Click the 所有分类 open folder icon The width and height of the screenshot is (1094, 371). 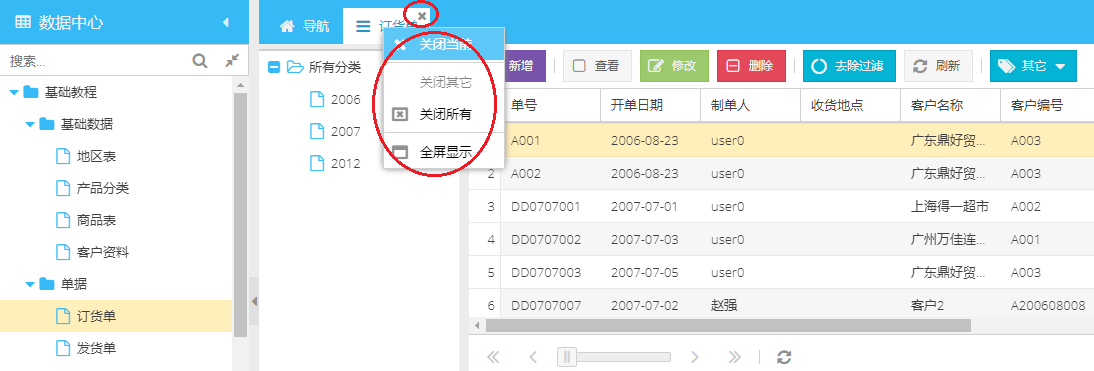(295, 67)
